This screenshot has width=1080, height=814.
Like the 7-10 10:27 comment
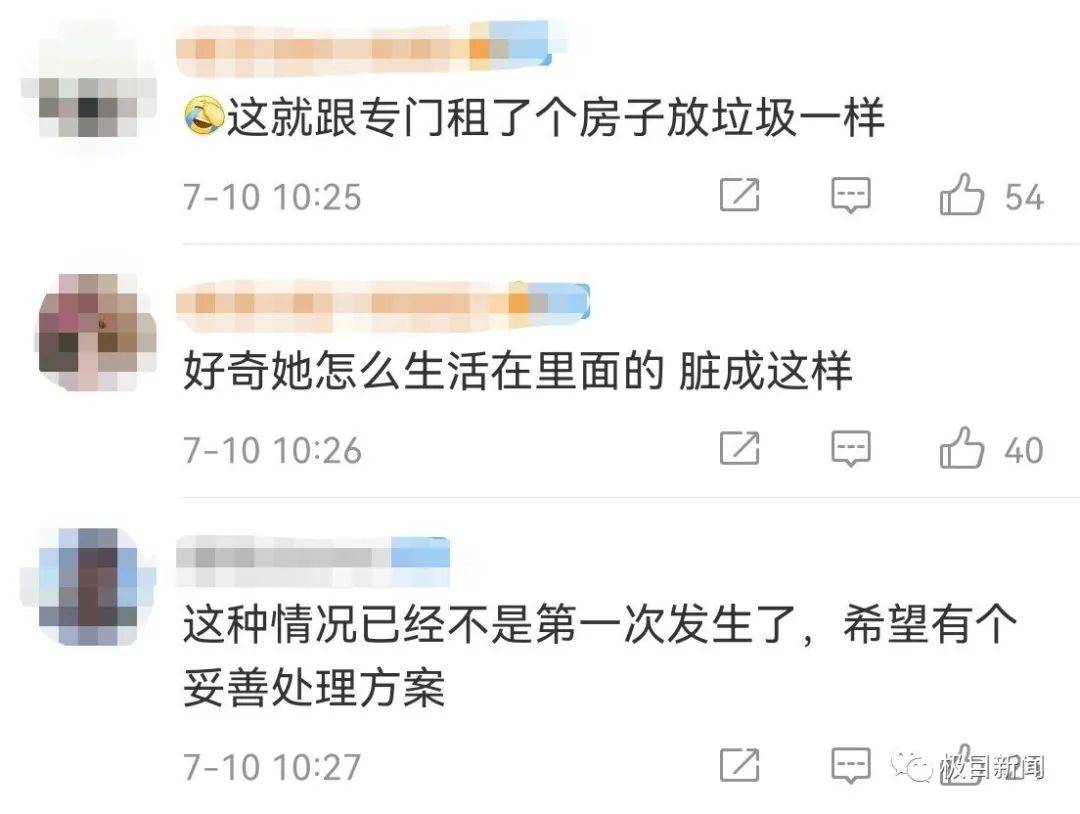click(x=962, y=764)
